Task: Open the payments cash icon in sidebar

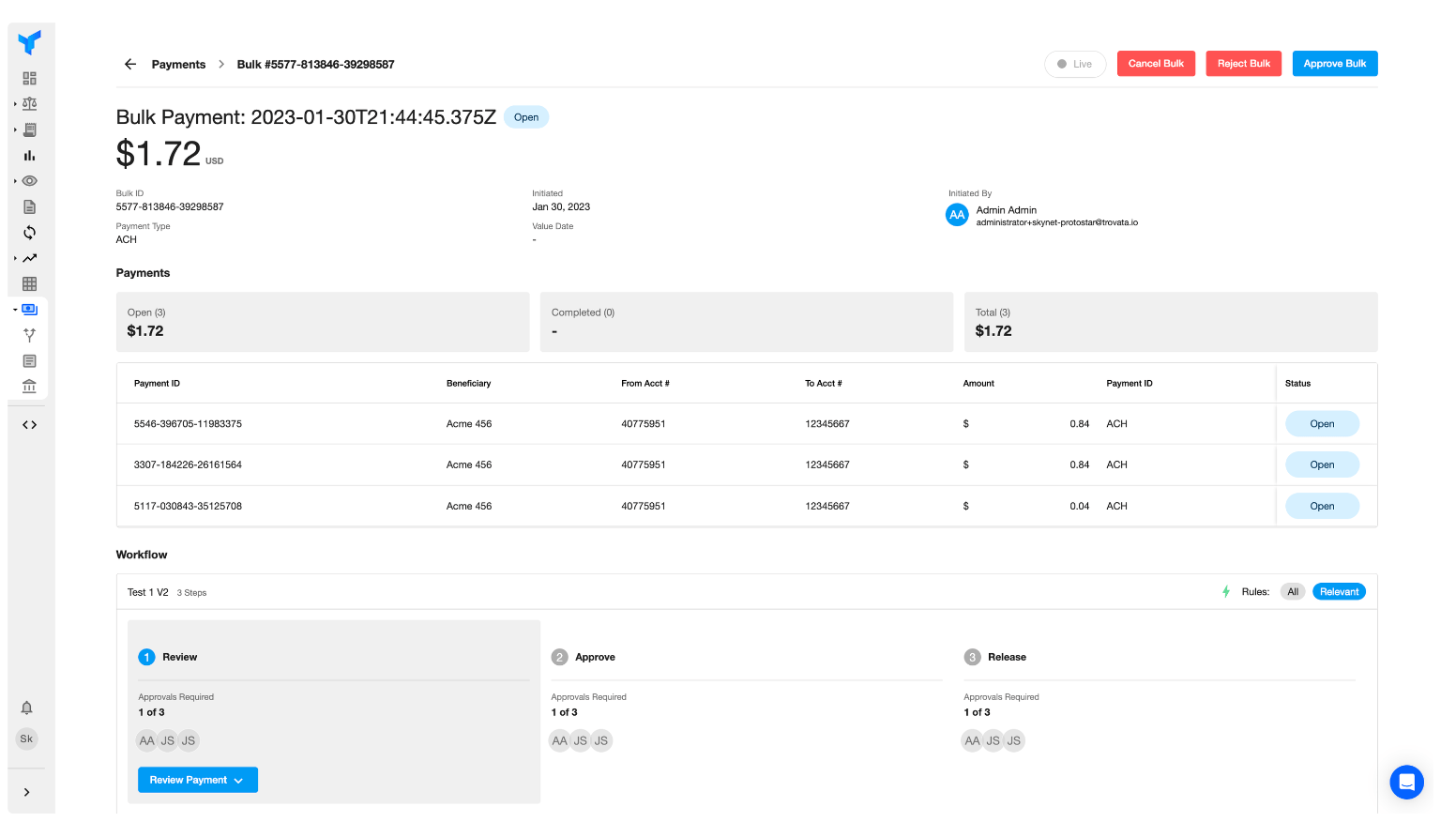Action: click(x=29, y=309)
